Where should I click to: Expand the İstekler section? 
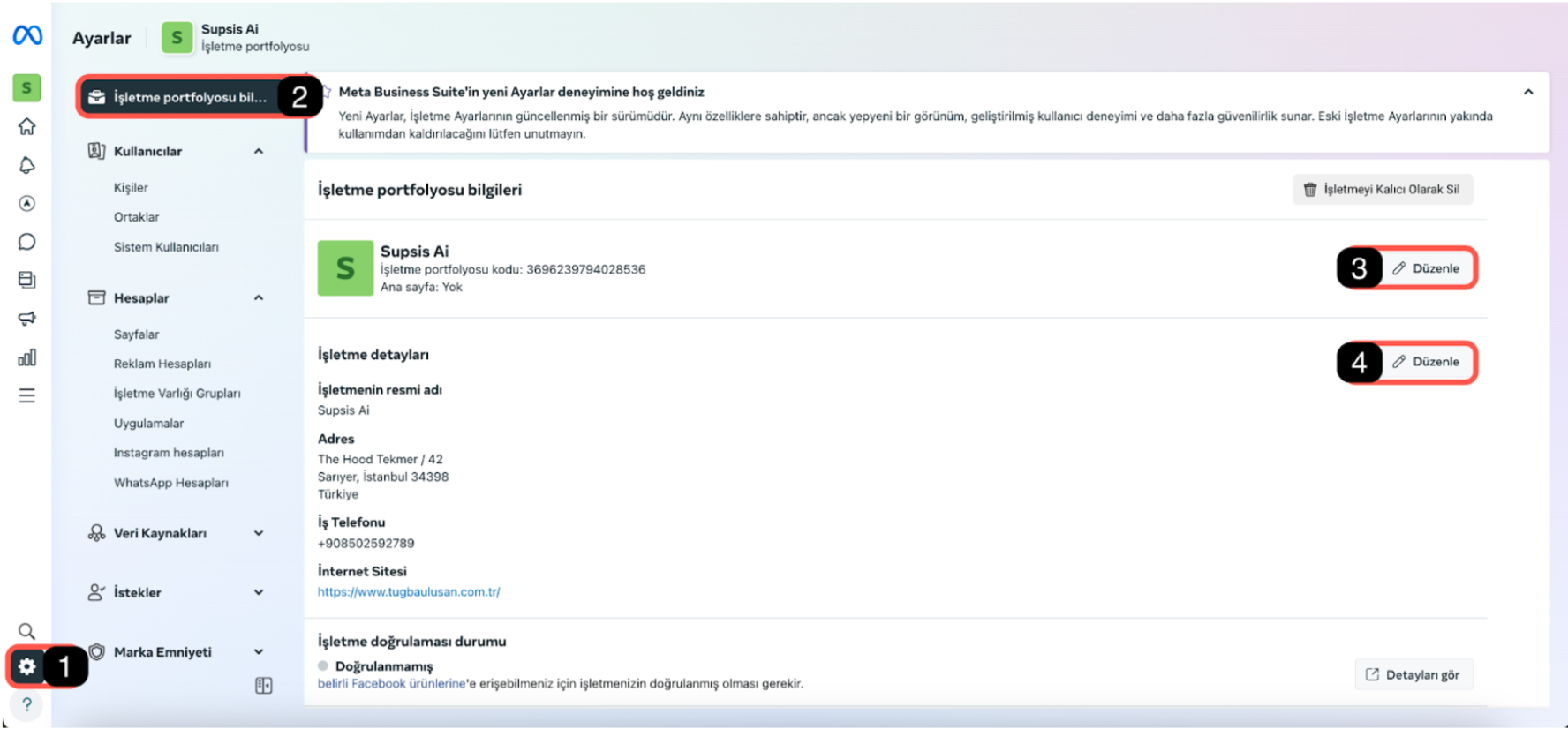click(x=259, y=592)
